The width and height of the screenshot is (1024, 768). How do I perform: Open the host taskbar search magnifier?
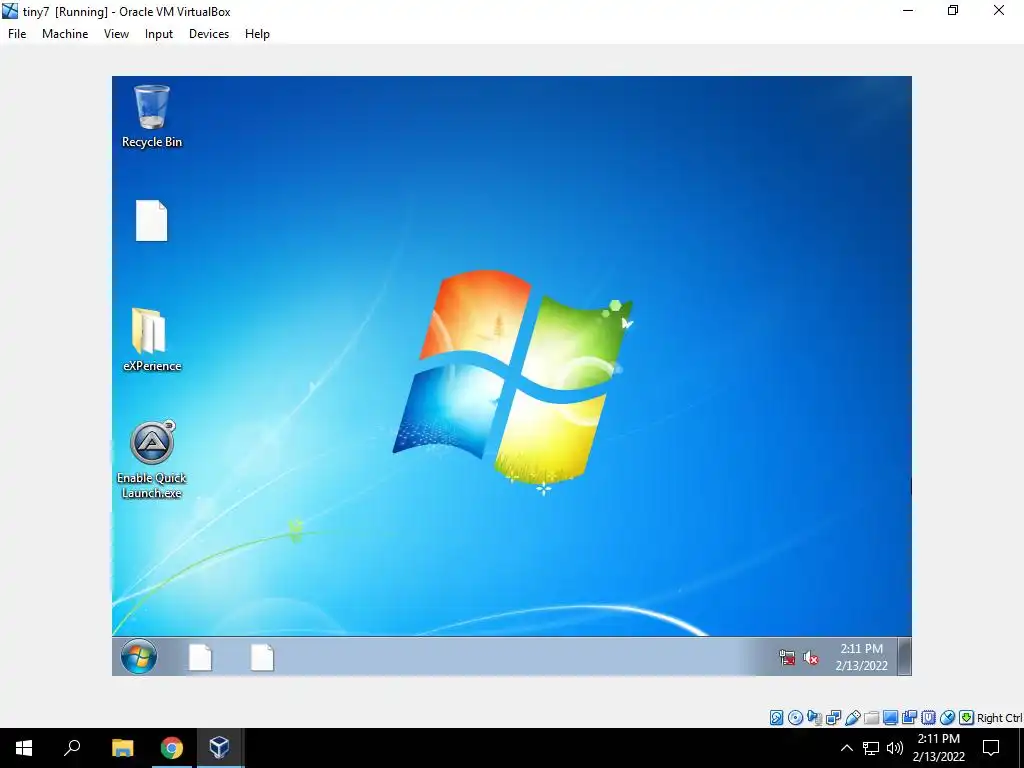coord(72,748)
